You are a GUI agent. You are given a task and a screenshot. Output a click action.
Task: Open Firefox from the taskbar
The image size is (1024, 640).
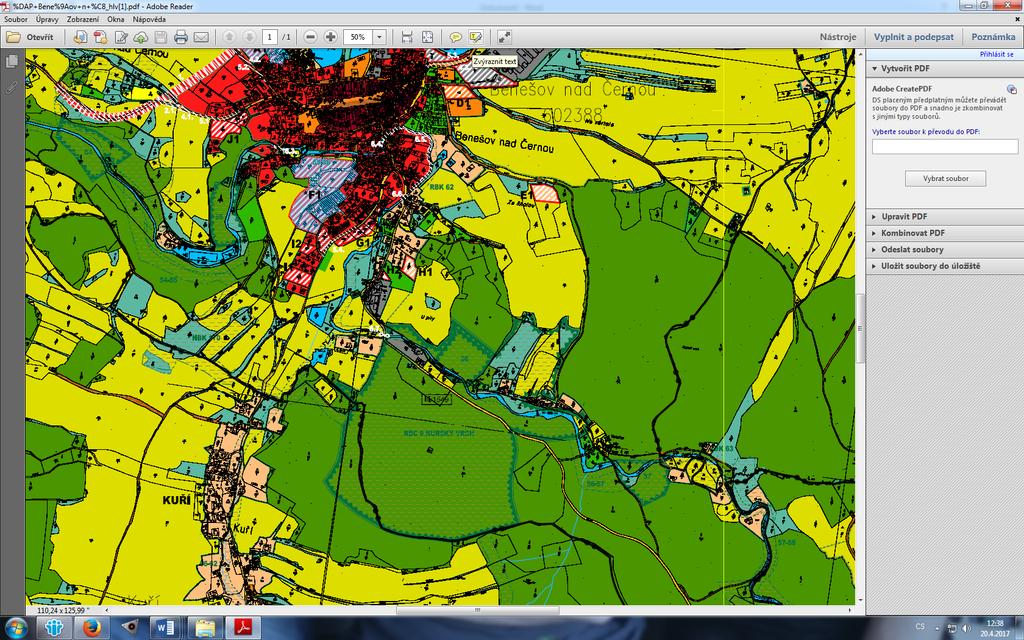pos(92,628)
